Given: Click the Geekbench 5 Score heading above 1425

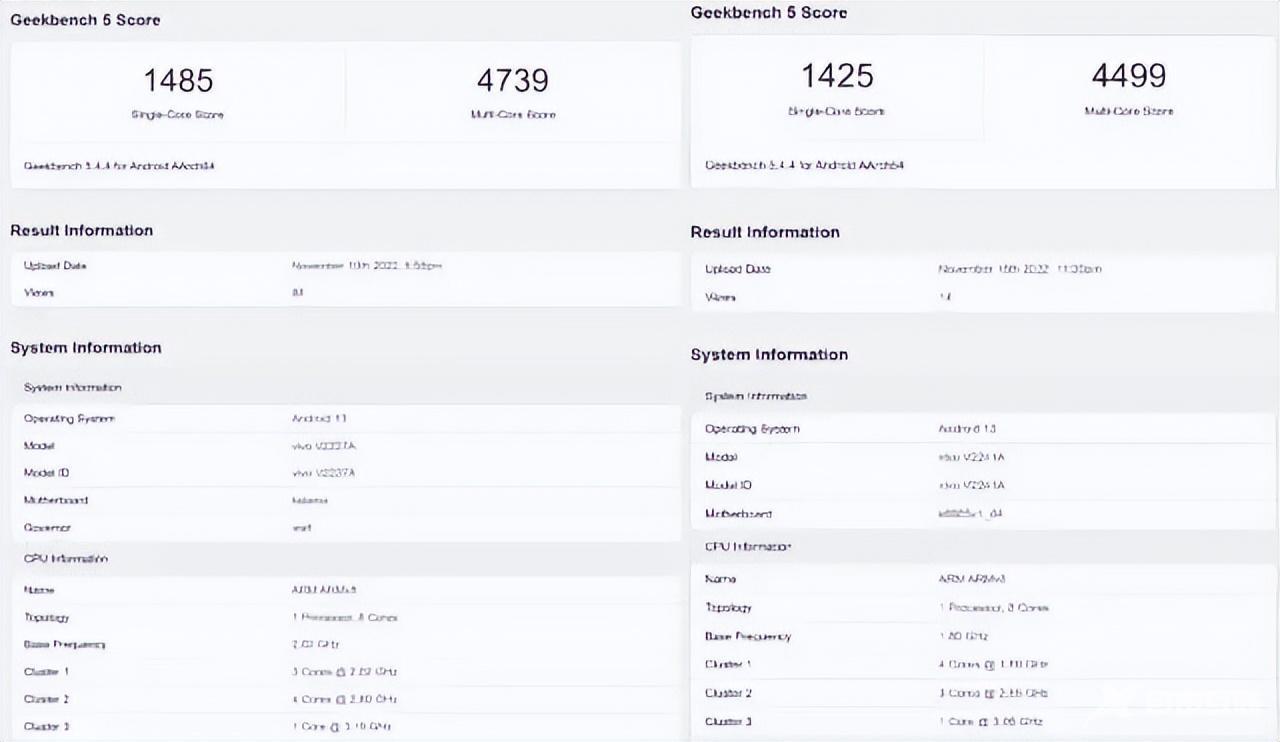Looking at the screenshot, I should (x=769, y=13).
